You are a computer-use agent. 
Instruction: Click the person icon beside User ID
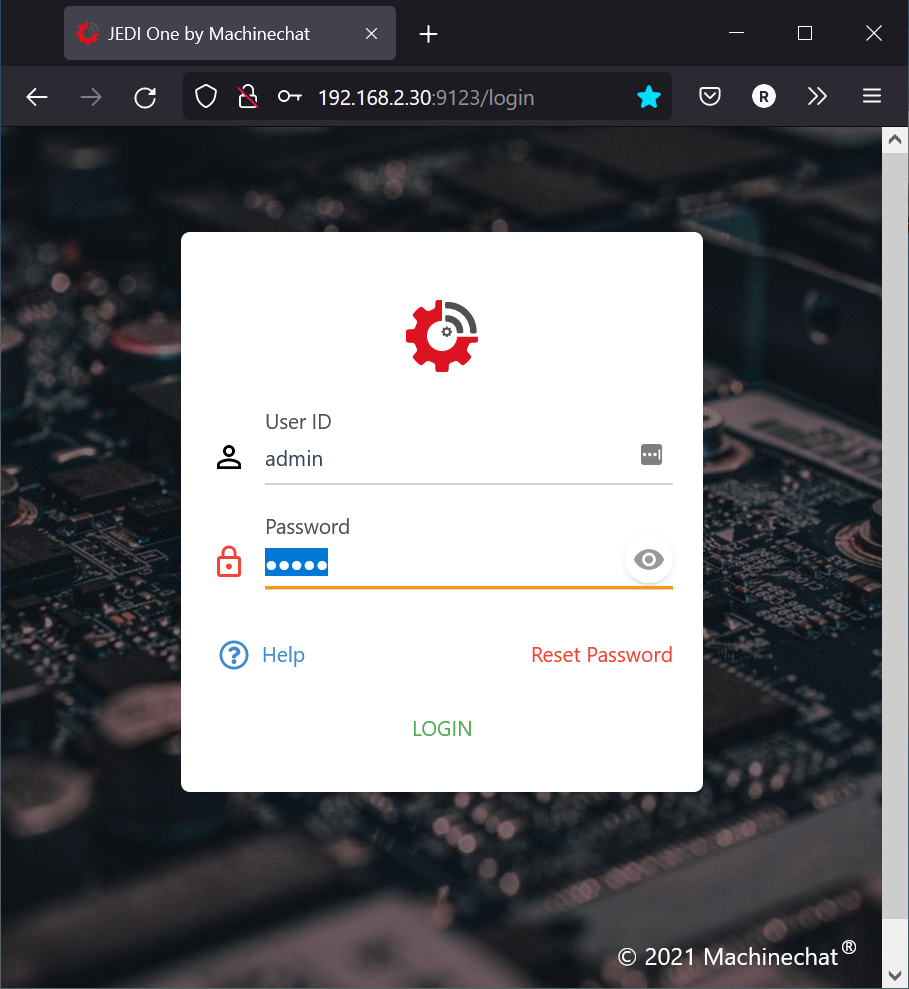click(x=229, y=458)
